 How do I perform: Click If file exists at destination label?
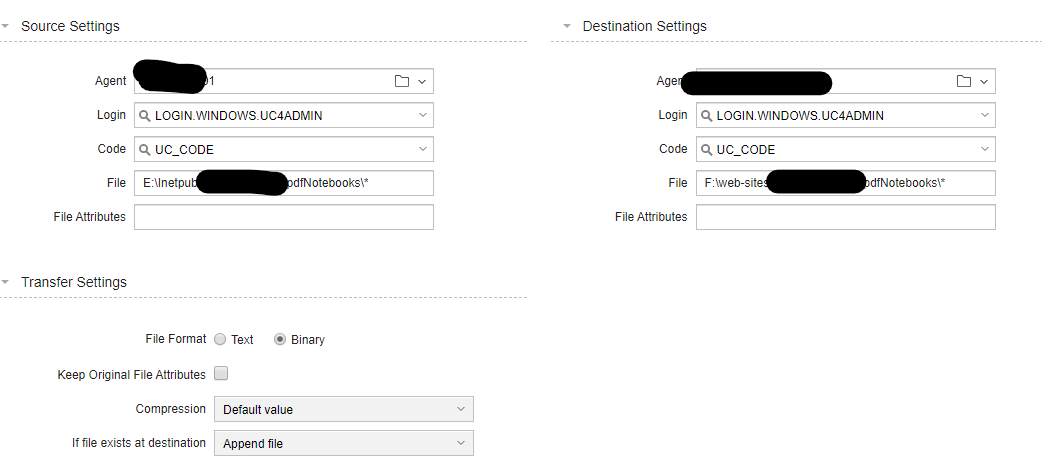click(140, 443)
